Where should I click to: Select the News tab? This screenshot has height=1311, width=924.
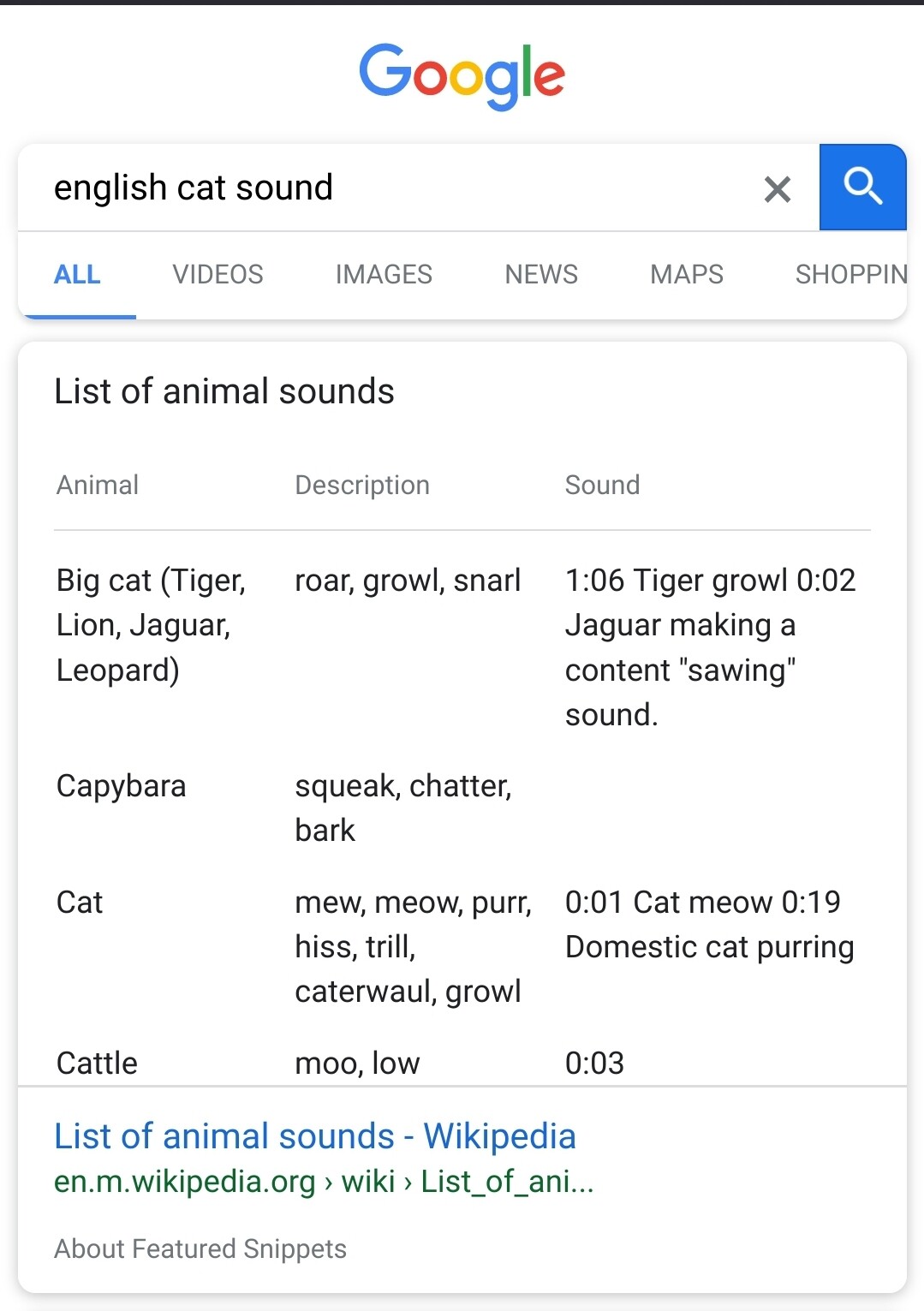541,274
